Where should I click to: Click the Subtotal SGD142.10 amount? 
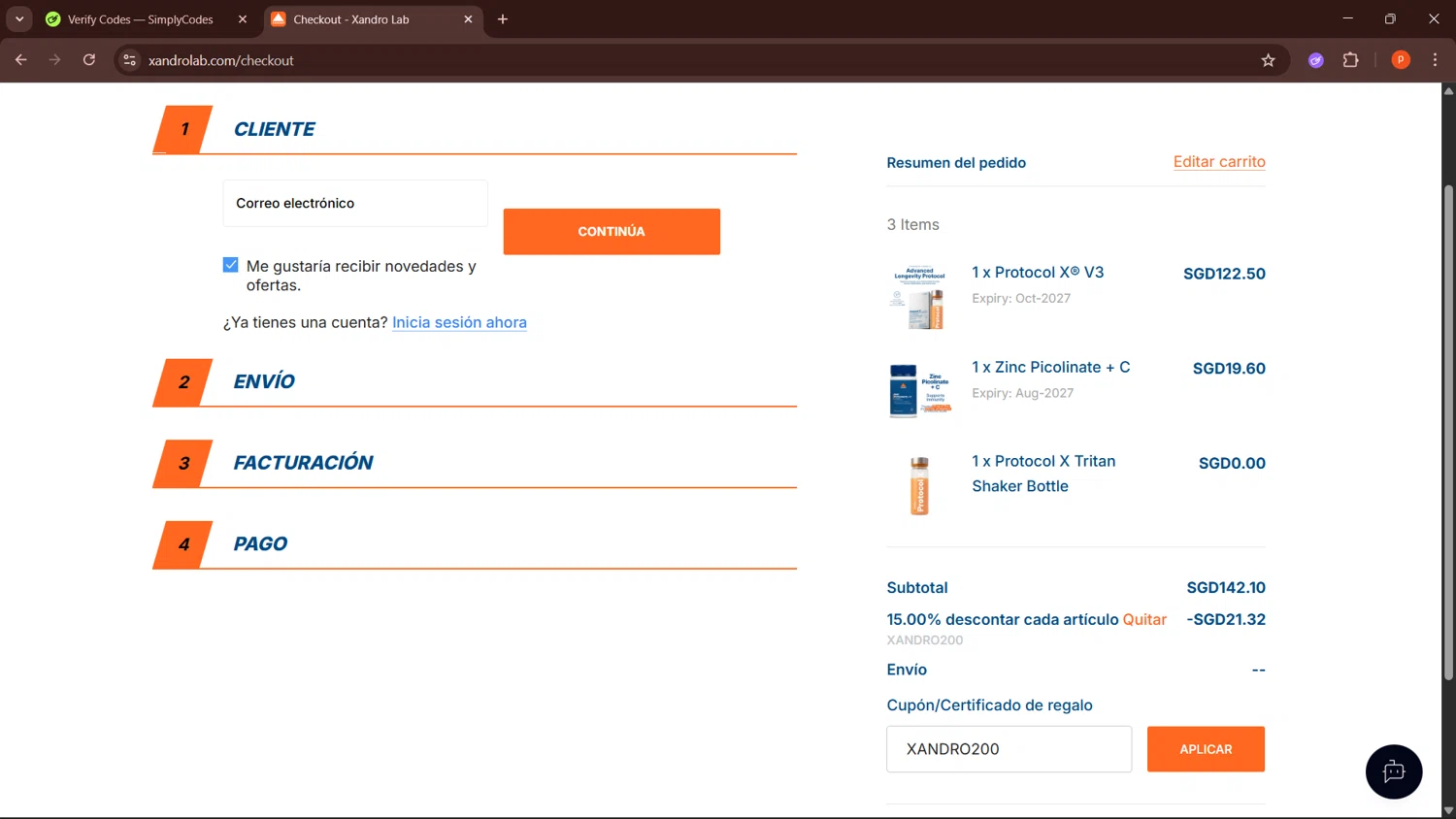[1226, 588]
